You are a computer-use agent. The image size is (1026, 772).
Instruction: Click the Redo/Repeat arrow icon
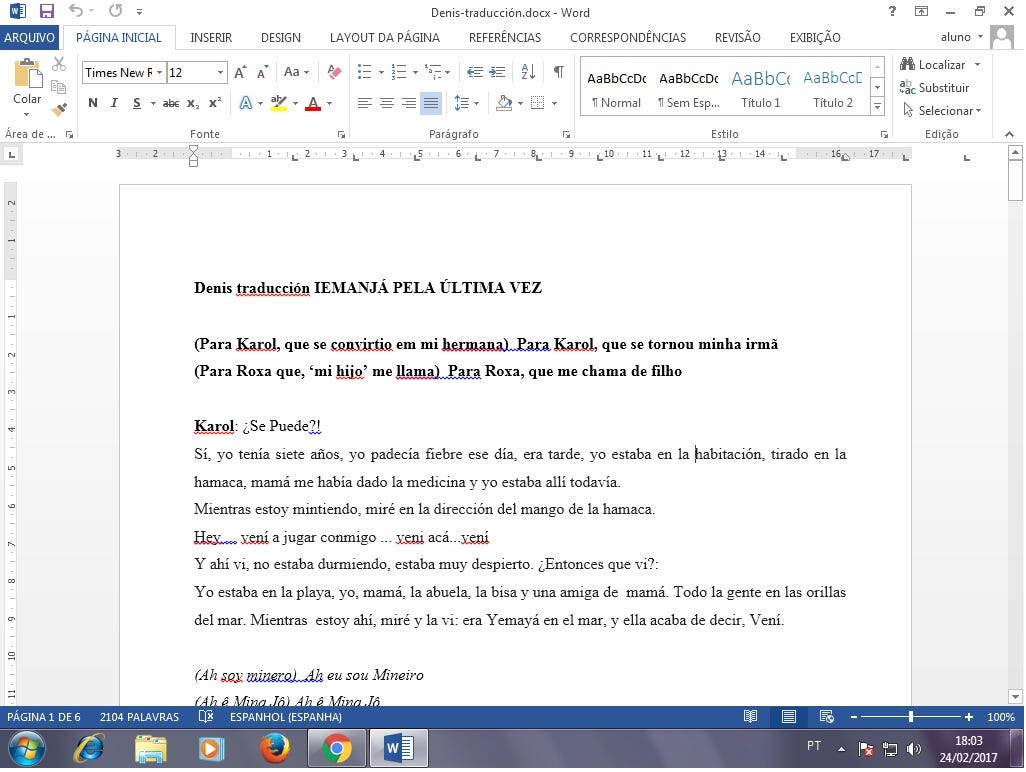116,10
